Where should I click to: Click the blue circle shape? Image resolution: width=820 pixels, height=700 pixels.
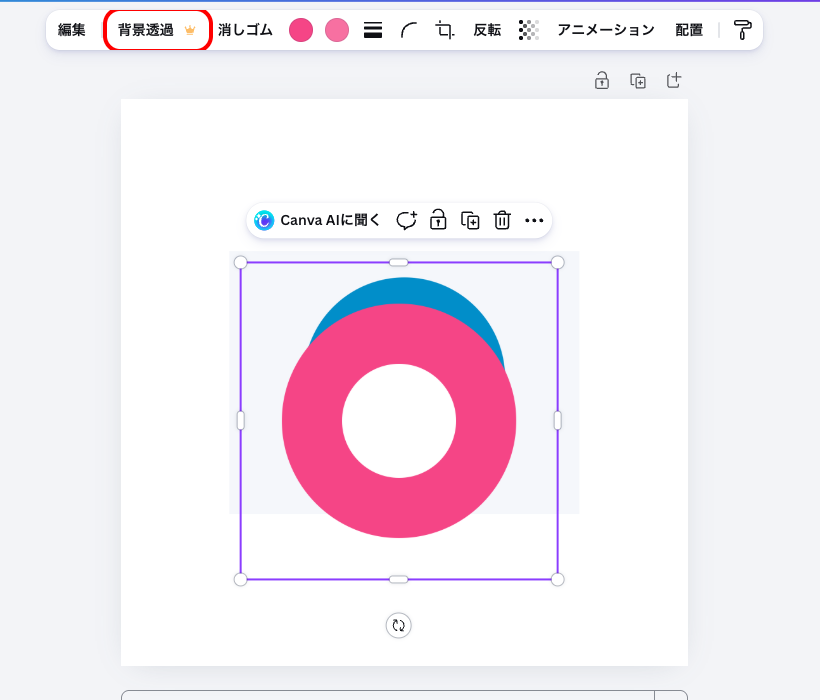tap(404, 293)
